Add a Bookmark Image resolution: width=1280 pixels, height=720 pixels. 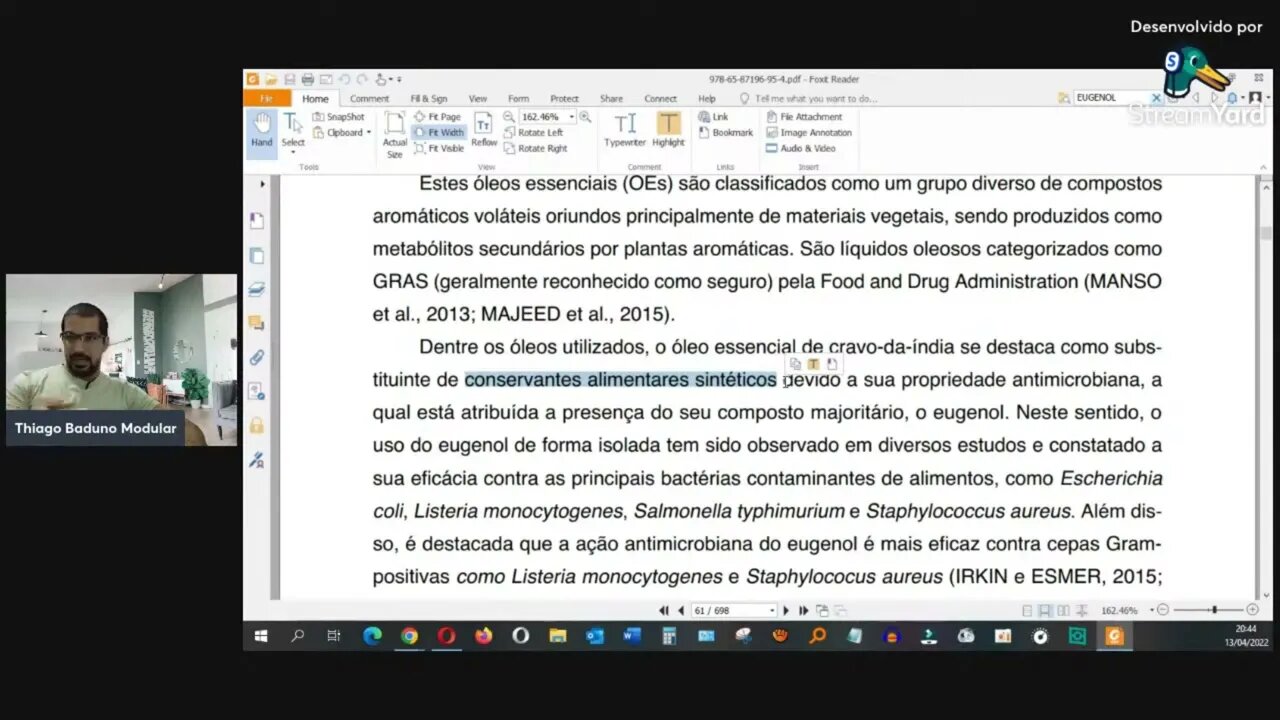pos(725,132)
